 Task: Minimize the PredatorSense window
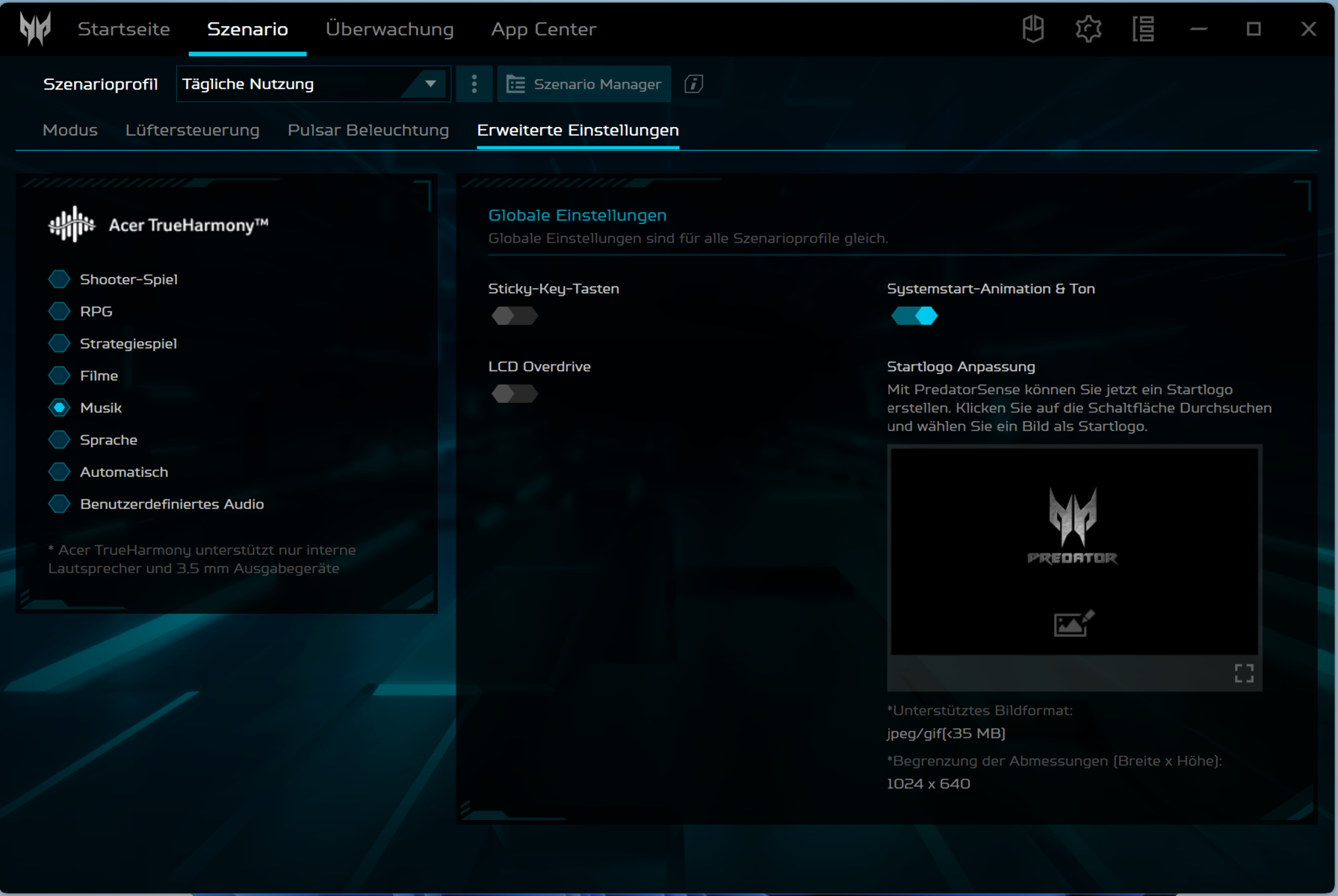pyautogui.click(x=1199, y=29)
